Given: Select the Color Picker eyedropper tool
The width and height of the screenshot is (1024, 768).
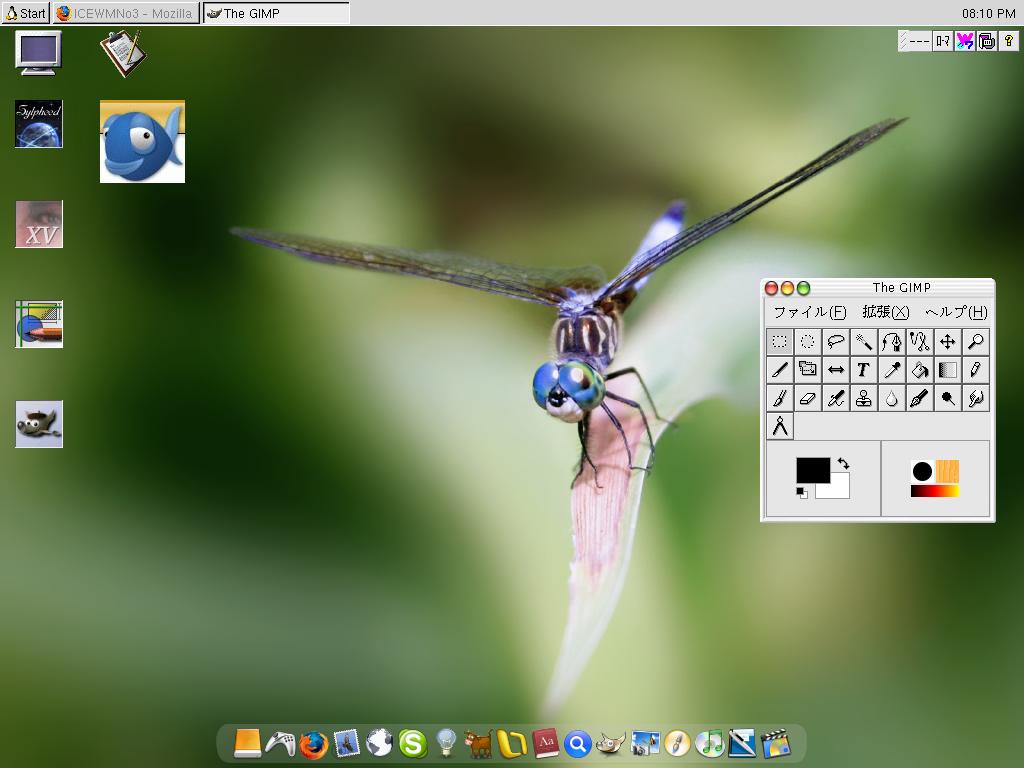Looking at the screenshot, I should tap(891, 369).
